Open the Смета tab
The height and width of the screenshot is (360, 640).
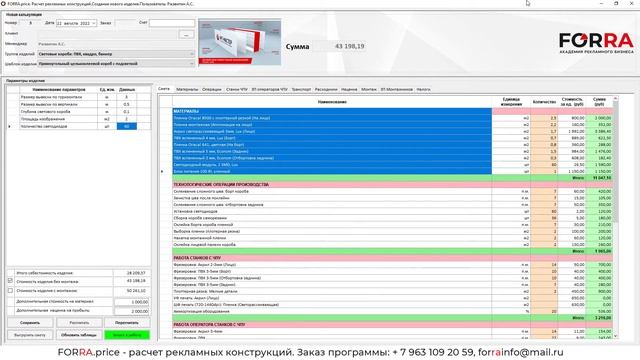(x=164, y=89)
